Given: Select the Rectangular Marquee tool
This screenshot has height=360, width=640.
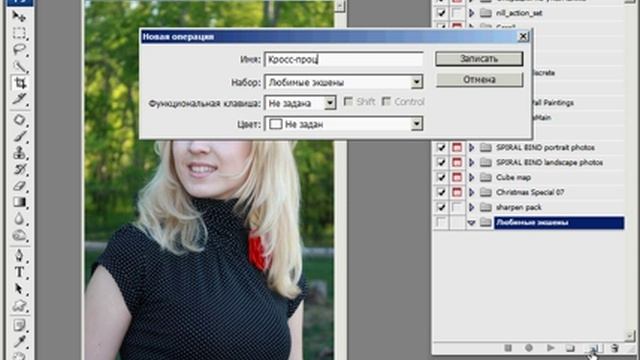Looking at the screenshot, I should tap(19, 33).
